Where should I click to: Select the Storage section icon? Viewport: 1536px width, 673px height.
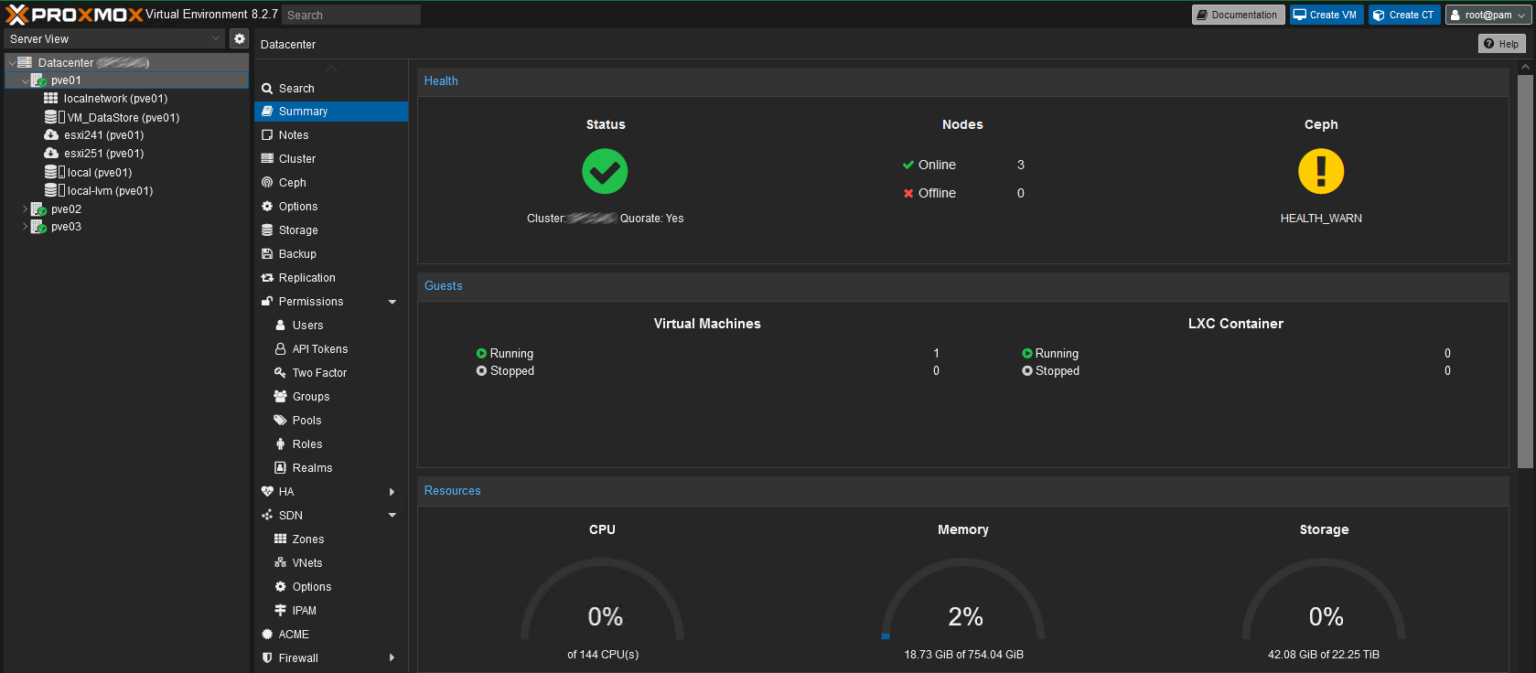pyautogui.click(x=267, y=230)
